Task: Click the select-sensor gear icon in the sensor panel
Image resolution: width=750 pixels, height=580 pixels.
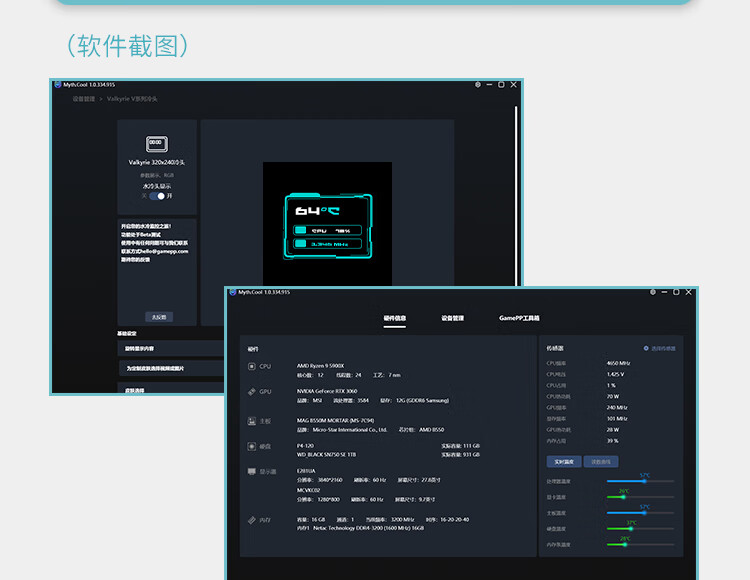Action: click(x=646, y=348)
